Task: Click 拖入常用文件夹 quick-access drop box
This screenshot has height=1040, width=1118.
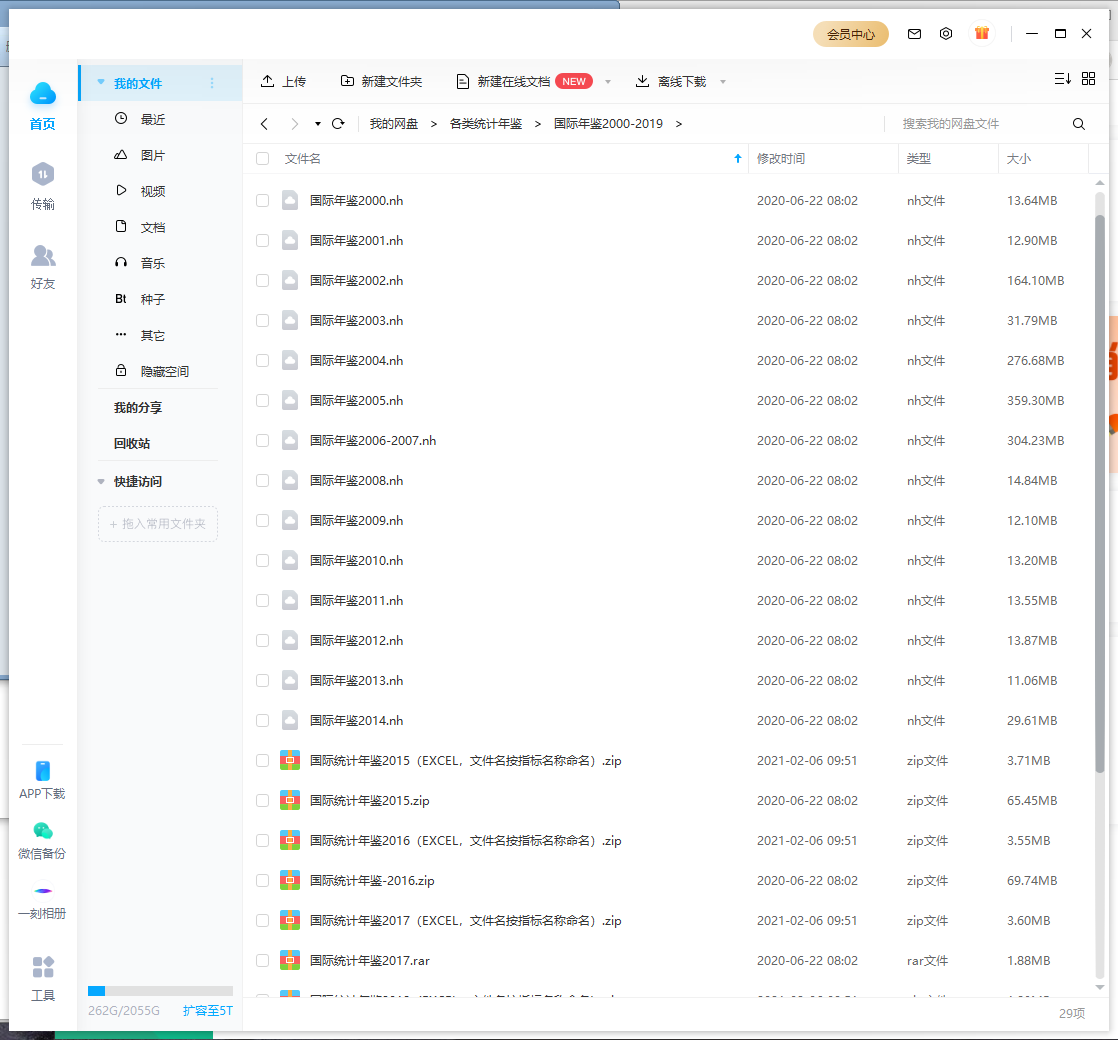Action: point(158,524)
